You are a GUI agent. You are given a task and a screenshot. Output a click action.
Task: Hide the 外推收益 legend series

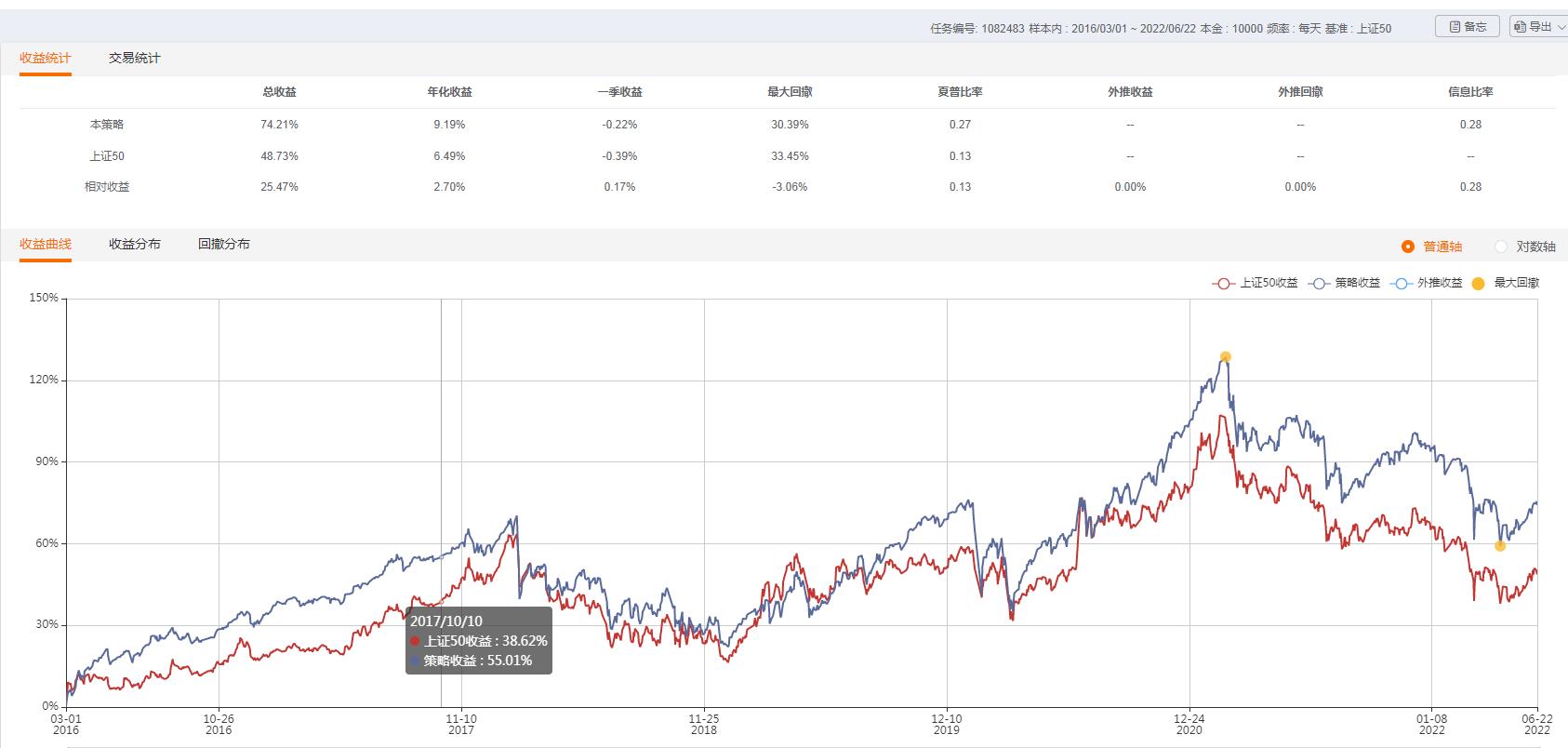click(1401, 283)
